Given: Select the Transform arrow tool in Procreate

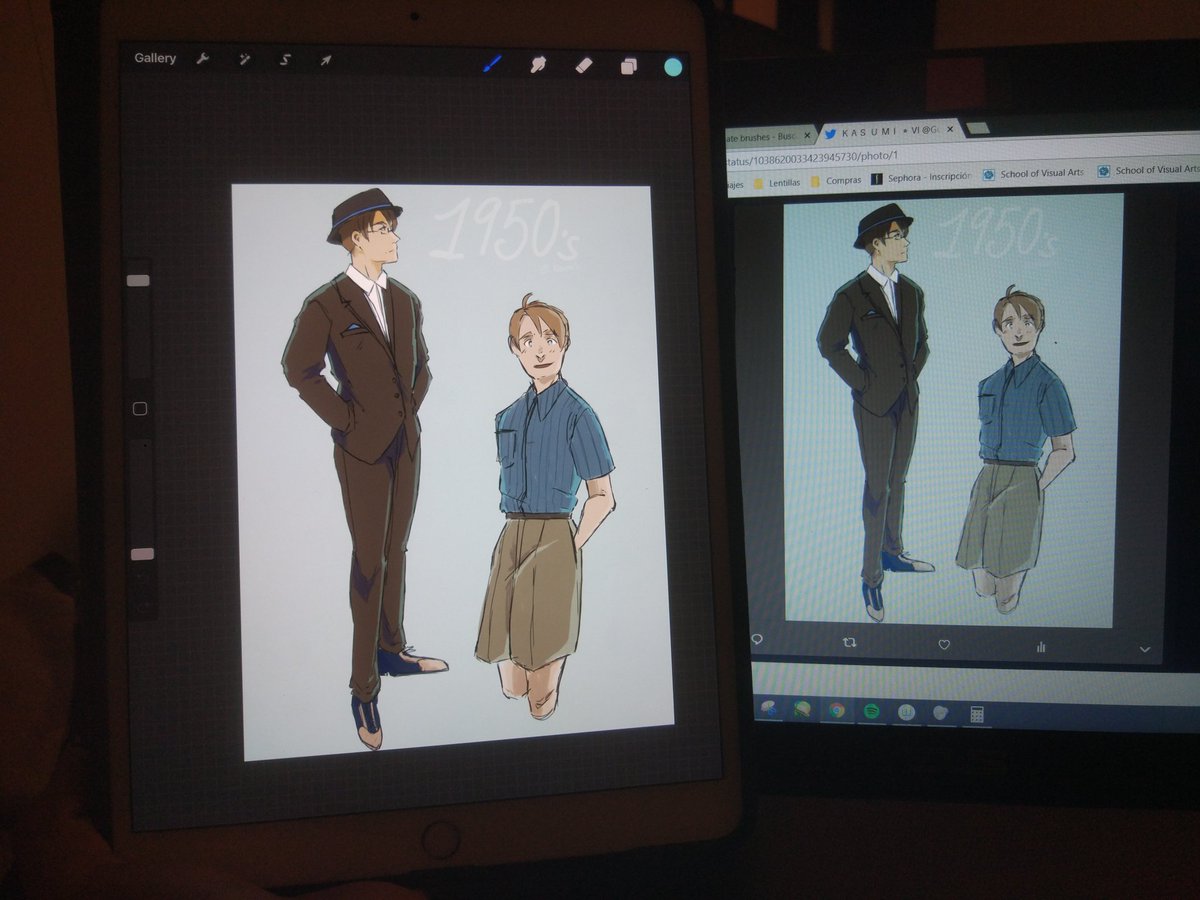Looking at the screenshot, I should click(x=325, y=61).
